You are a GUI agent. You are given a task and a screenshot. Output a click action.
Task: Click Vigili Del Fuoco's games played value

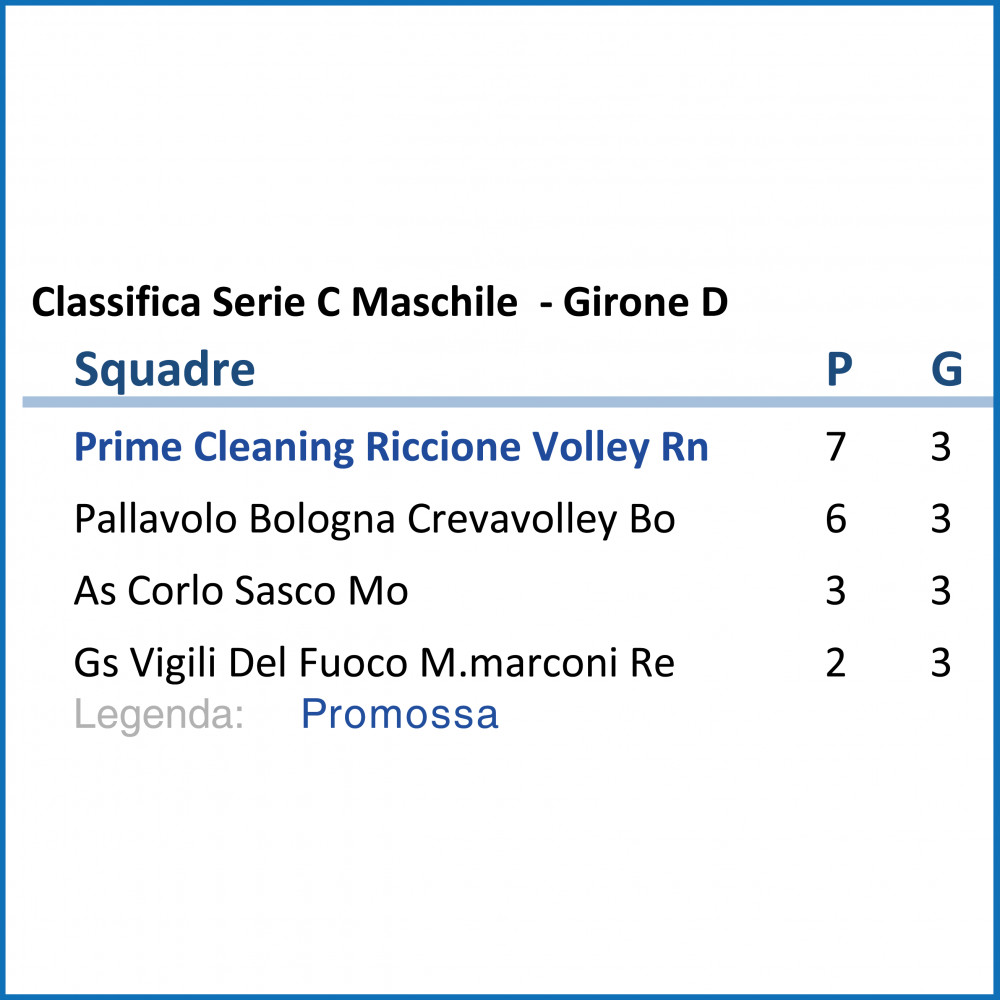(941, 663)
